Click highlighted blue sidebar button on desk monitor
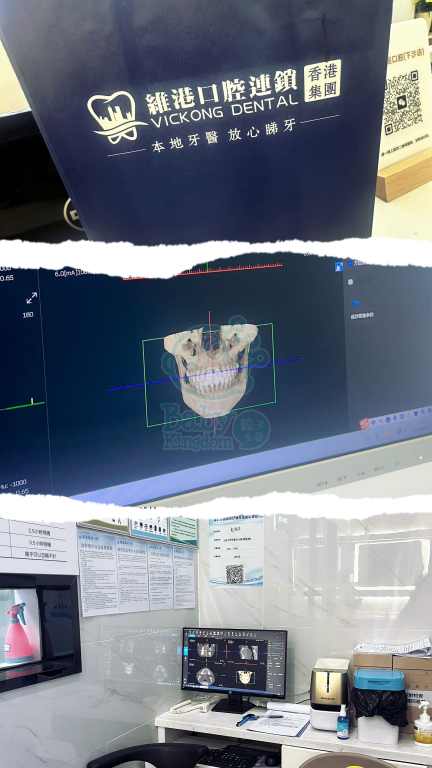 click(186, 651)
